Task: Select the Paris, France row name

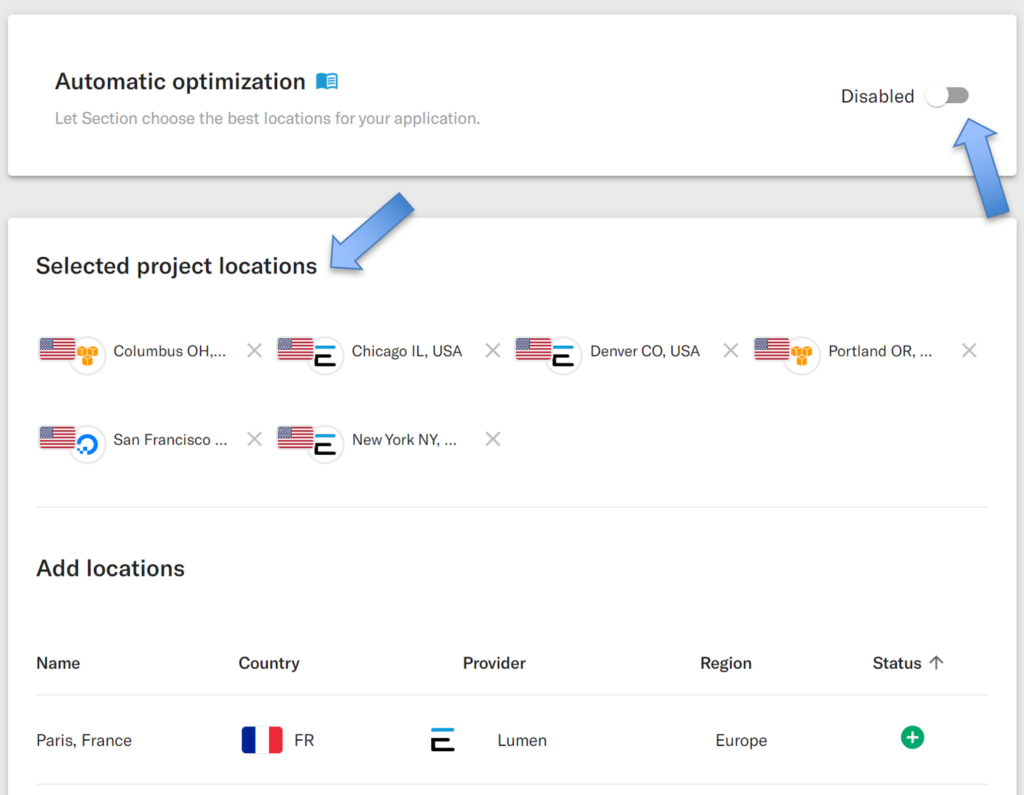Action: click(x=84, y=740)
